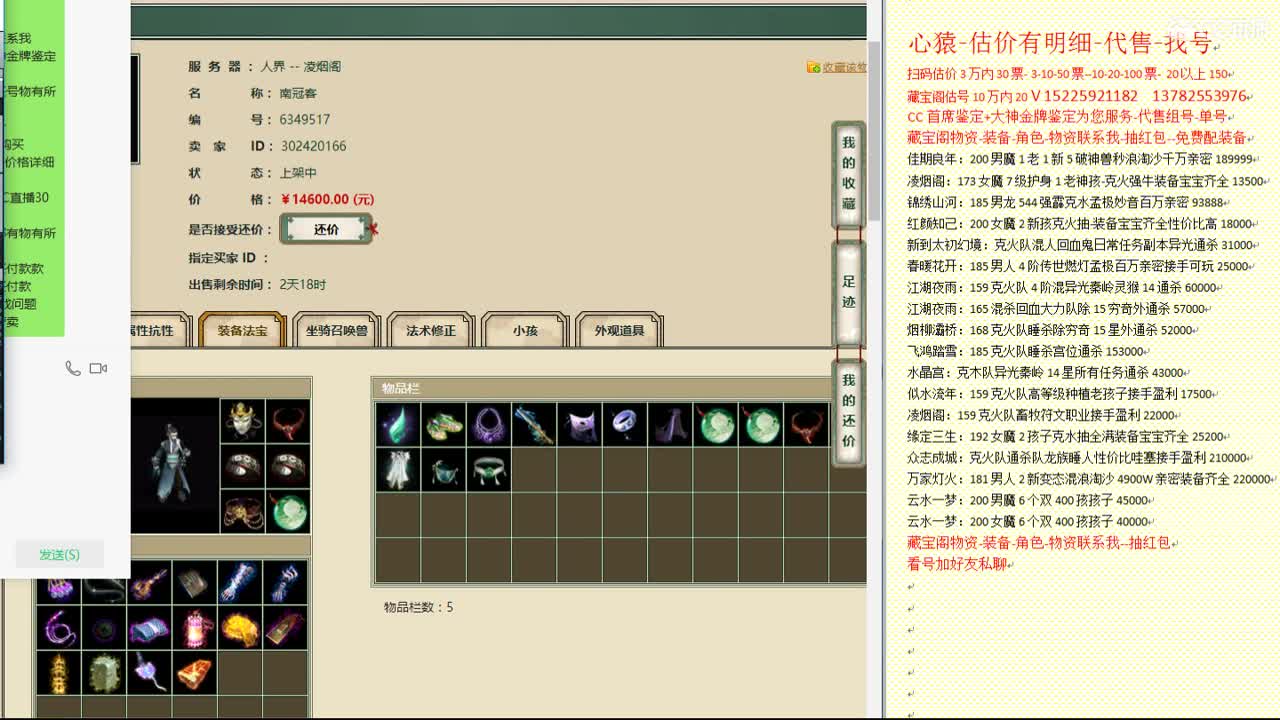The height and width of the screenshot is (720, 1280).
Task: Click the green crystal feather item in 物品栏
Action: pos(397,425)
